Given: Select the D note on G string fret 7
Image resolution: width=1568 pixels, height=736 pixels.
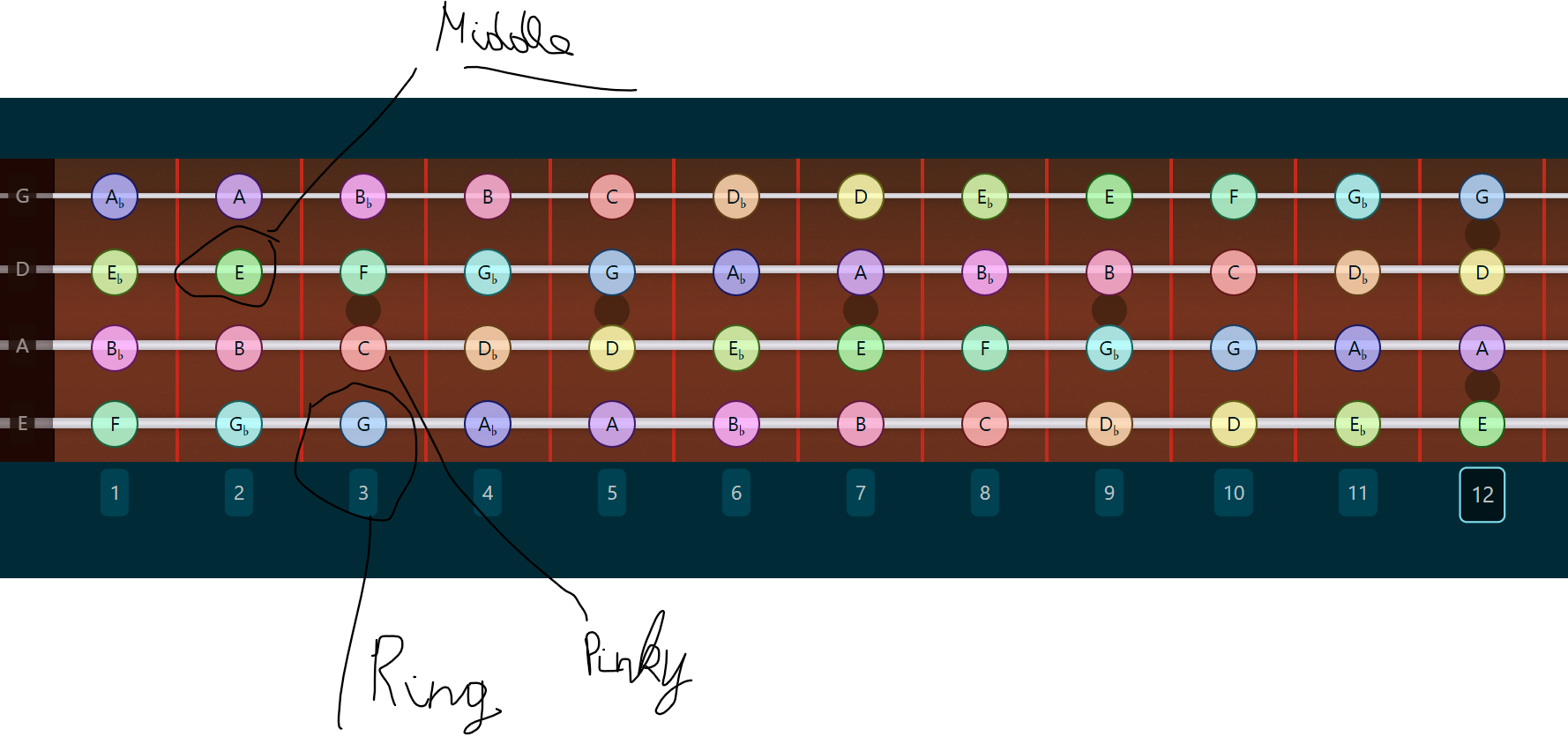Looking at the screenshot, I should click(x=861, y=197).
